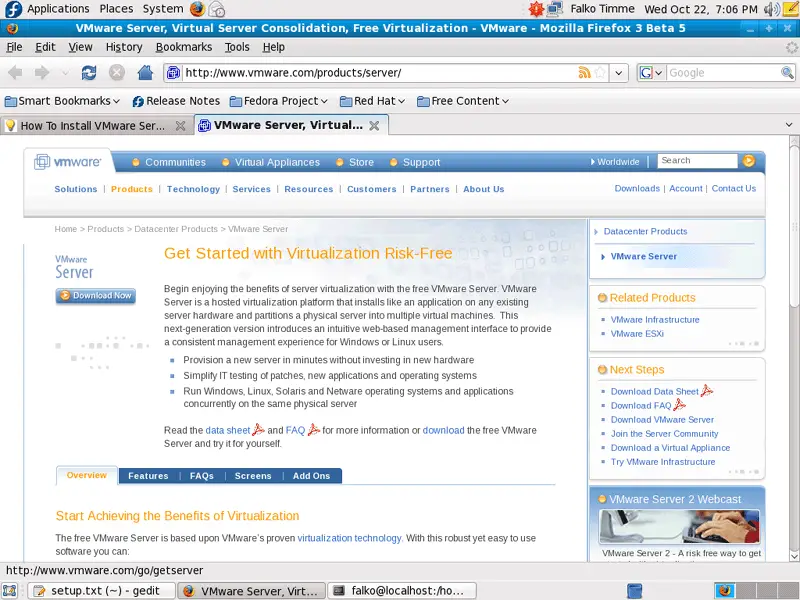Click the orange VMware site search go button

(x=748, y=161)
